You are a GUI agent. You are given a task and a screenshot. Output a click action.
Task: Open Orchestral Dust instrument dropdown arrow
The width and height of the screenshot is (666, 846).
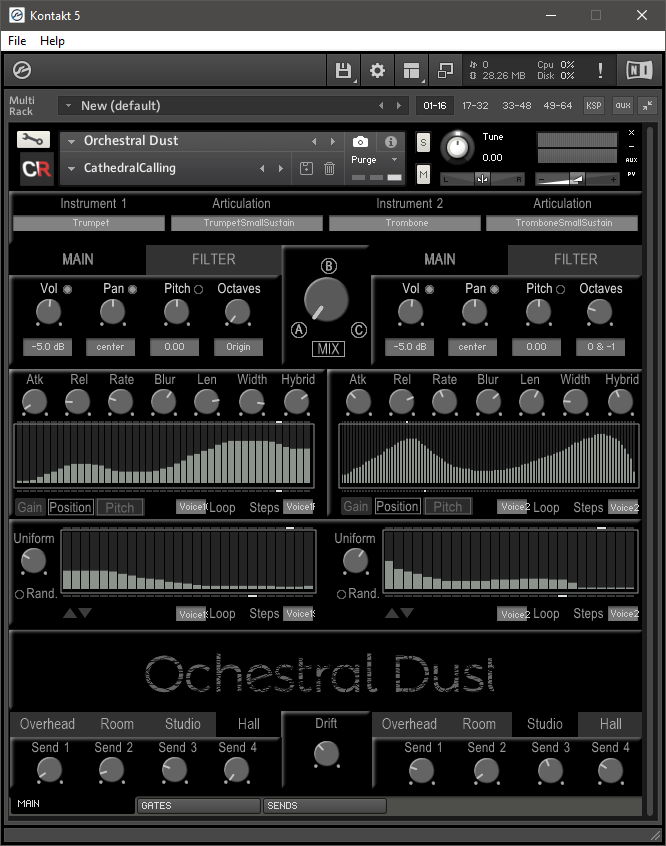pos(71,142)
